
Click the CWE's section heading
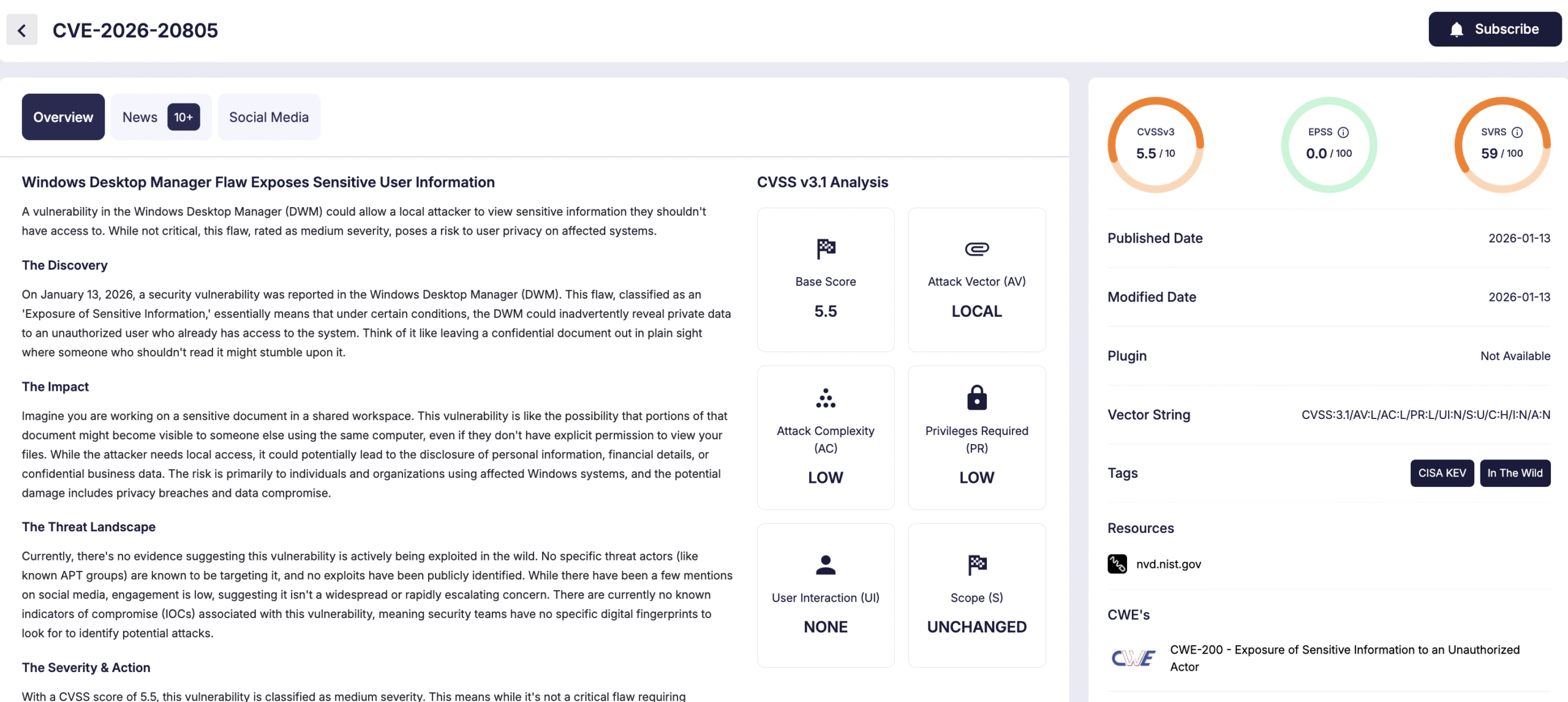click(1128, 614)
